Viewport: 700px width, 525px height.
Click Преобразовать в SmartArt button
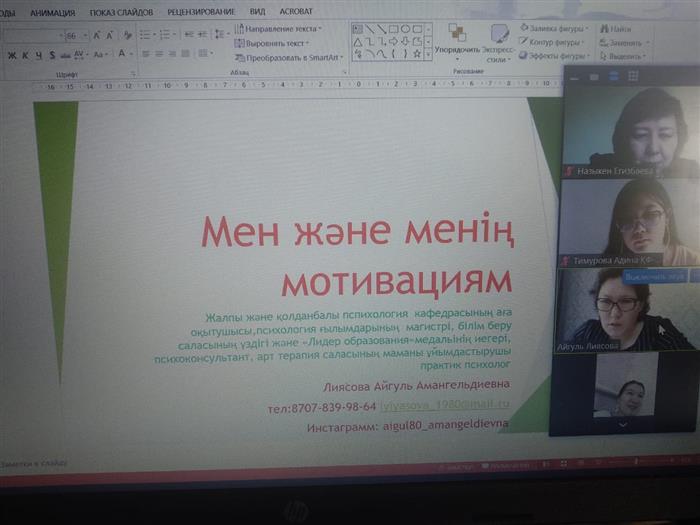coord(288,57)
